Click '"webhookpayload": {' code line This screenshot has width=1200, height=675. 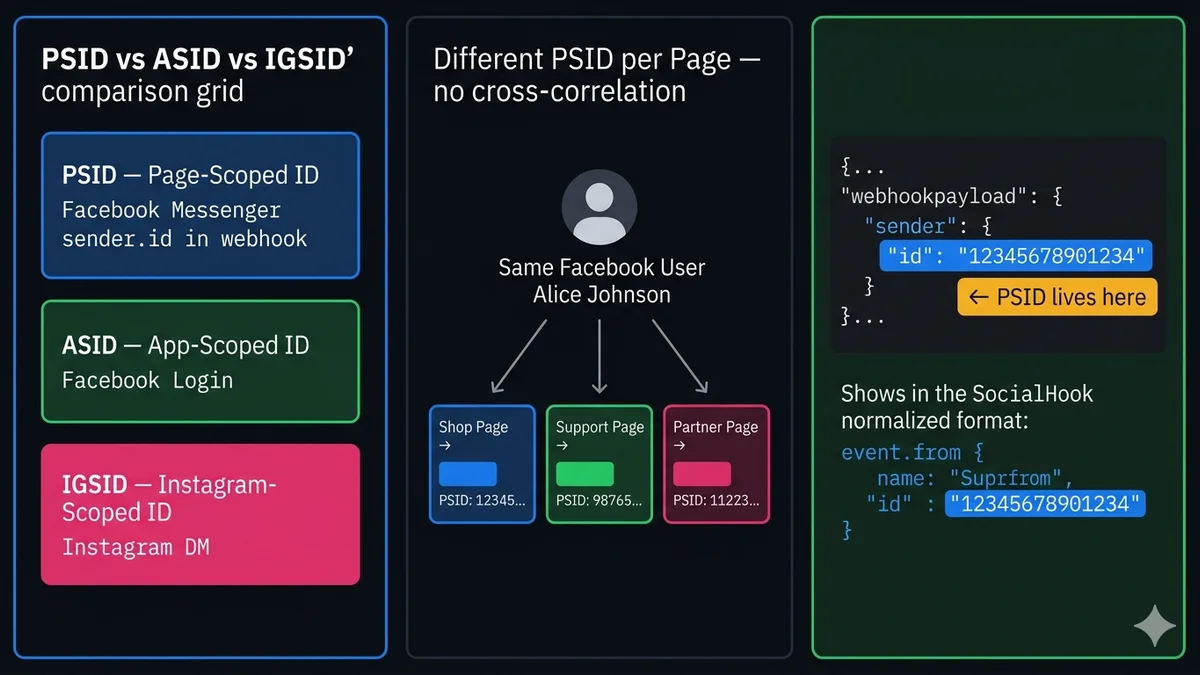click(950, 196)
